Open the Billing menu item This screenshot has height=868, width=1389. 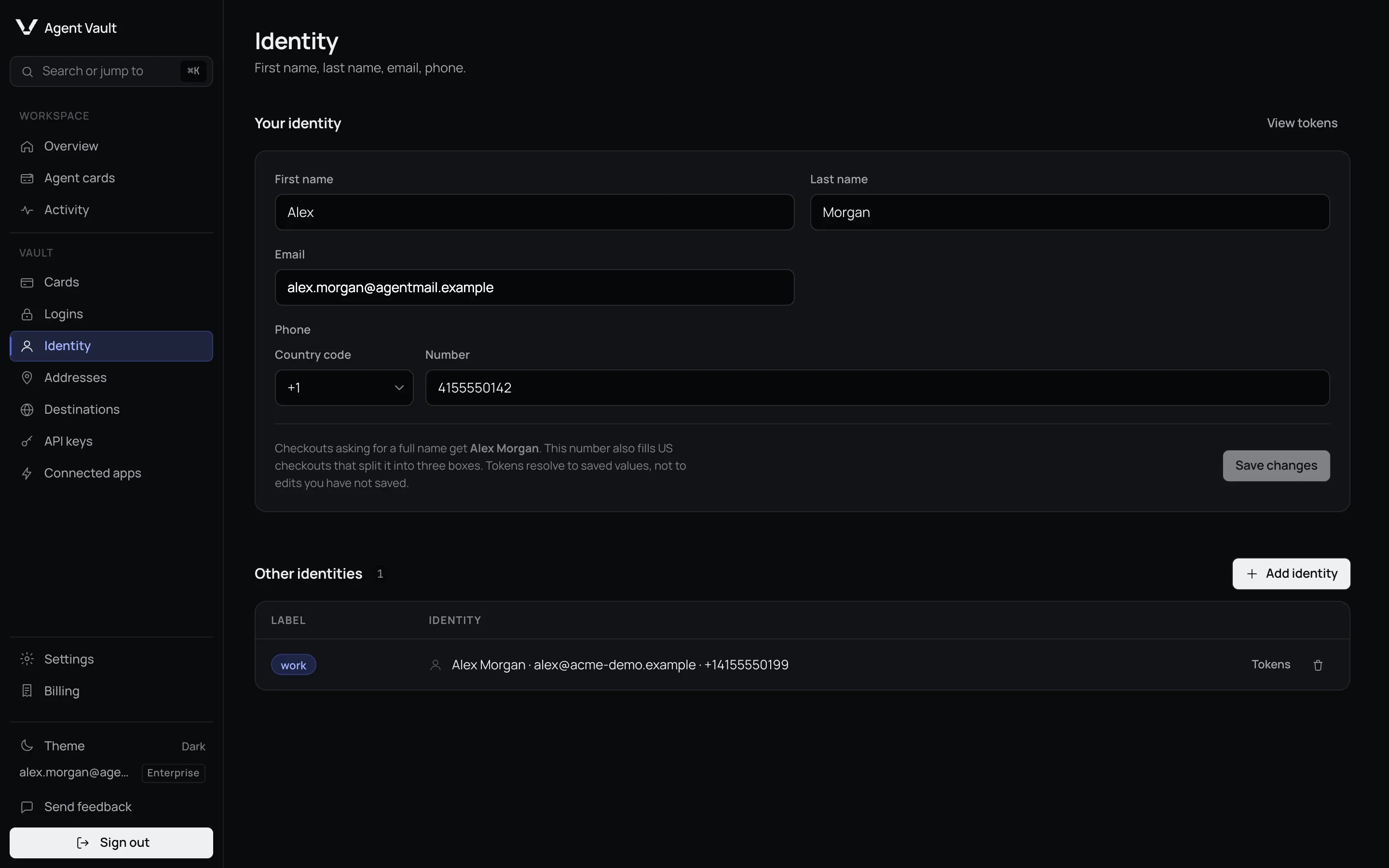111,691
